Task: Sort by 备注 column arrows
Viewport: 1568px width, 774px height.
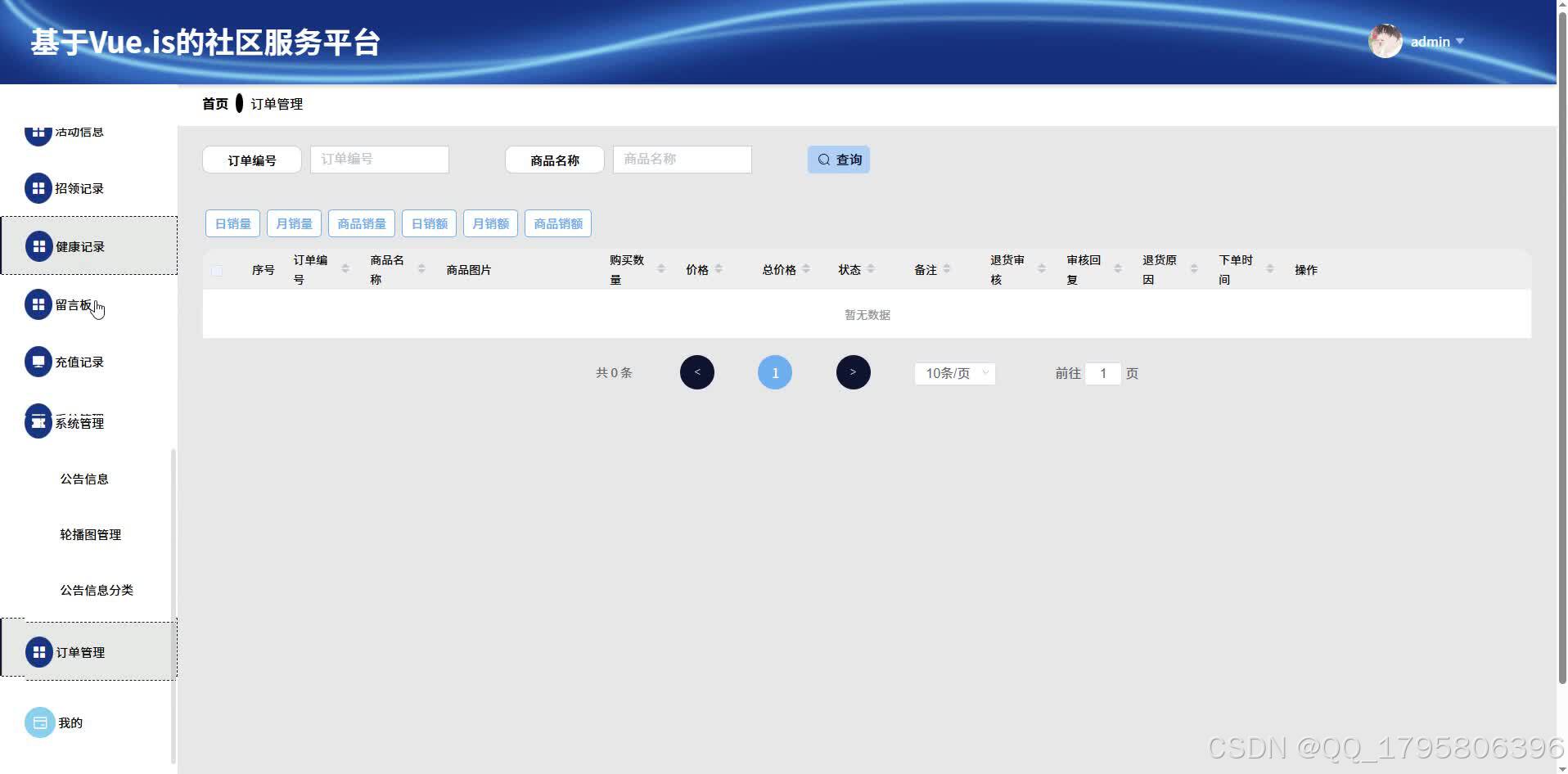Action: (947, 268)
